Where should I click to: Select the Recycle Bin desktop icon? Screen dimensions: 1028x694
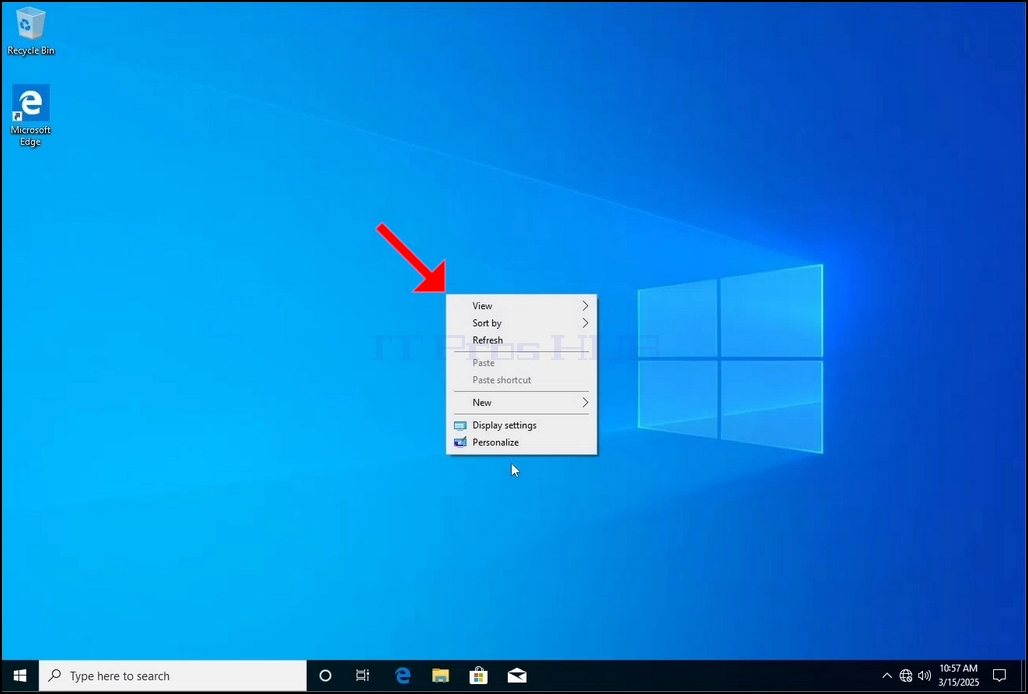tap(30, 31)
